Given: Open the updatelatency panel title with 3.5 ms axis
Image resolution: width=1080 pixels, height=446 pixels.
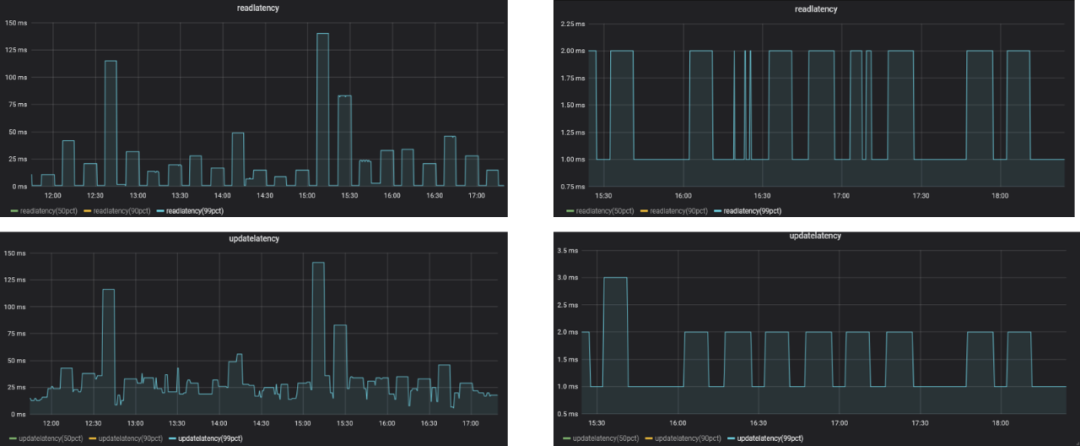Looking at the screenshot, I should pos(816,235).
